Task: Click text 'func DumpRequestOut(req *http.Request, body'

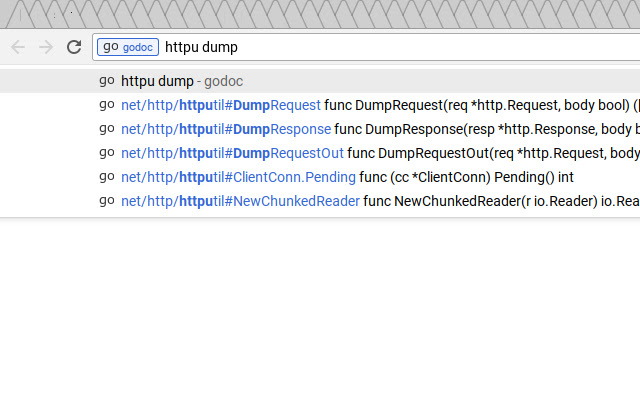Action: (493, 153)
